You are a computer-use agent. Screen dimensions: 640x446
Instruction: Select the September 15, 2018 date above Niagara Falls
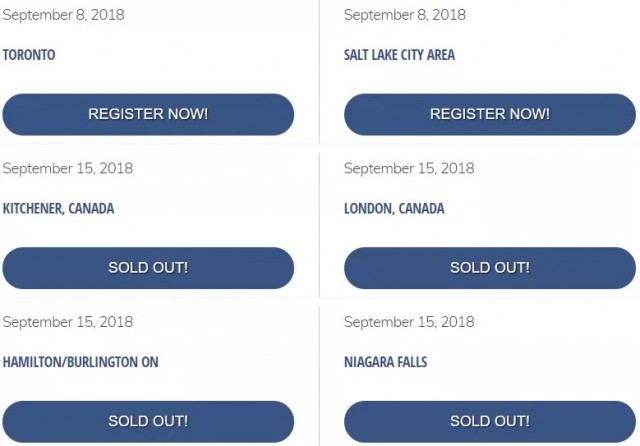(x=409, y=322)
